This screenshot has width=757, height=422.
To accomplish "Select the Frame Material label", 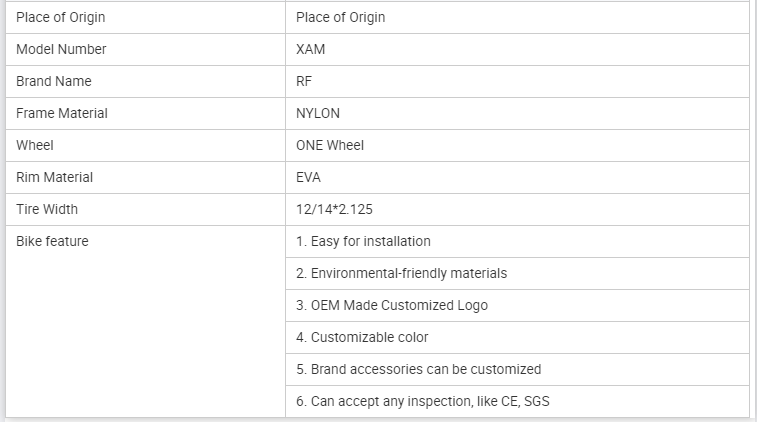I will [62, 113].
